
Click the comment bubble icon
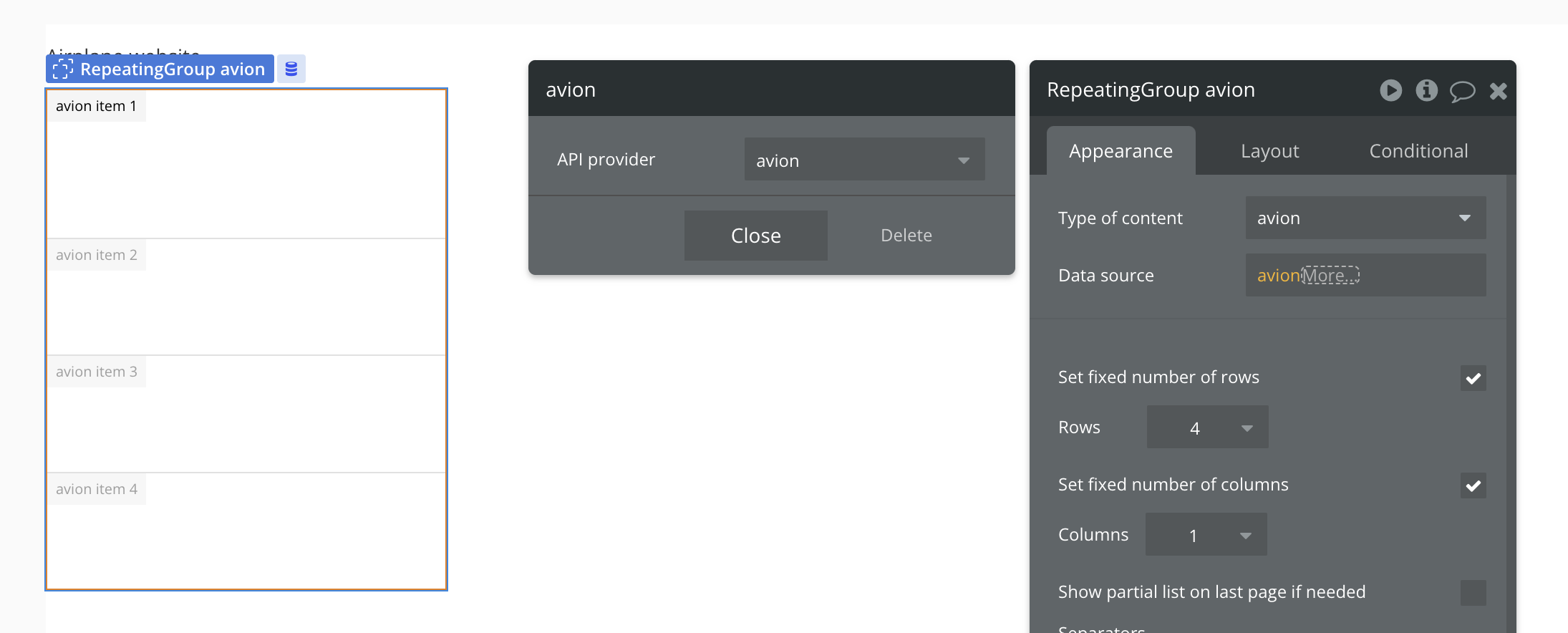pyautogui.click(x=1462, y=91)
